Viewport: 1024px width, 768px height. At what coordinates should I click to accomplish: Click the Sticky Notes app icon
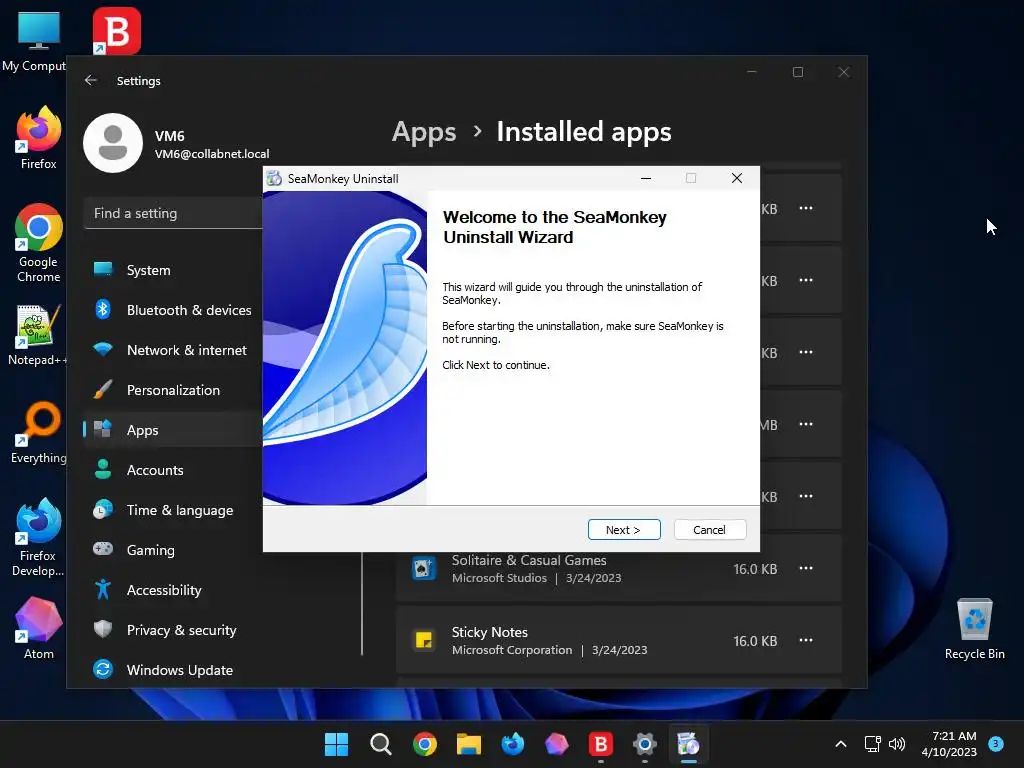tap(424, 641)
